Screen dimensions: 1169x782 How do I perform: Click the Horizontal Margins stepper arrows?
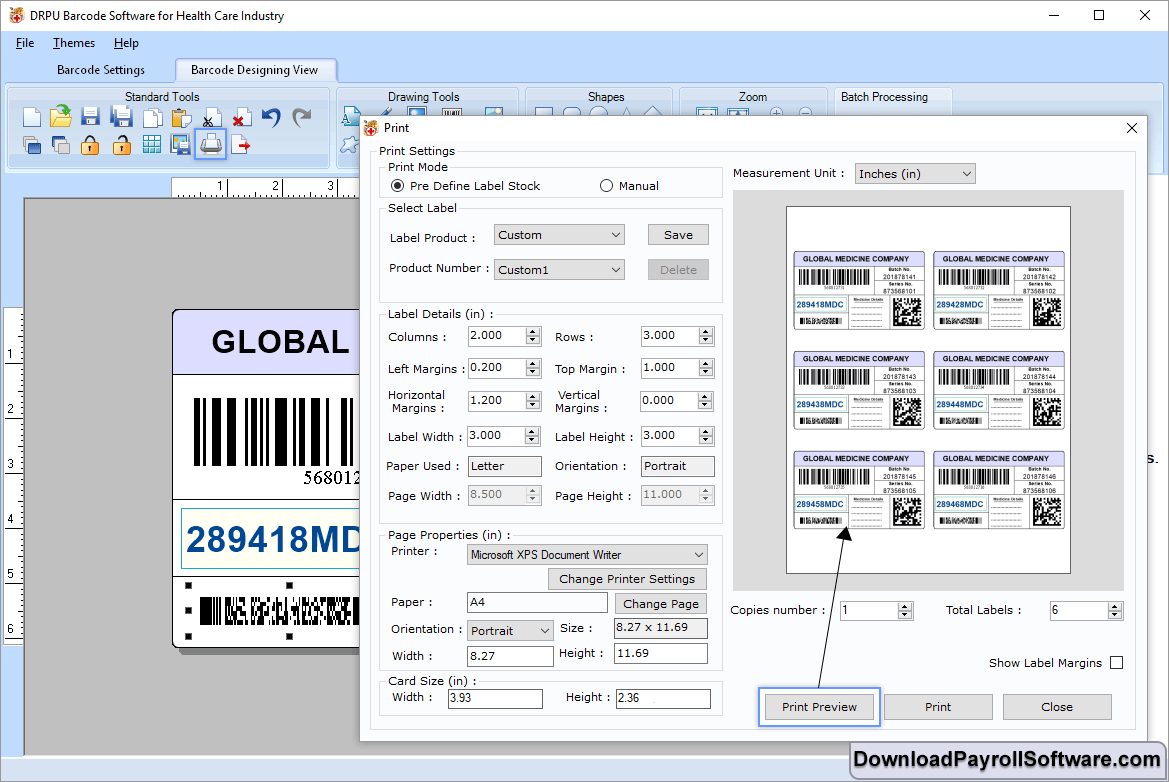(532, 401)
